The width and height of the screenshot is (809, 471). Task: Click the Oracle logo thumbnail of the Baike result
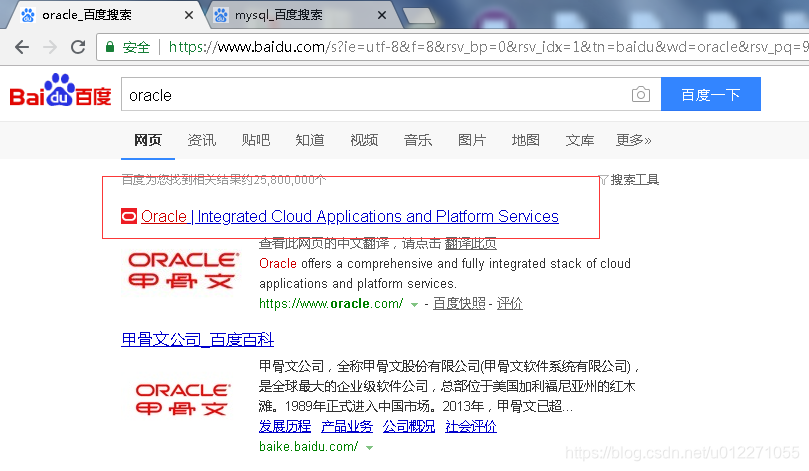click(182, 399)
